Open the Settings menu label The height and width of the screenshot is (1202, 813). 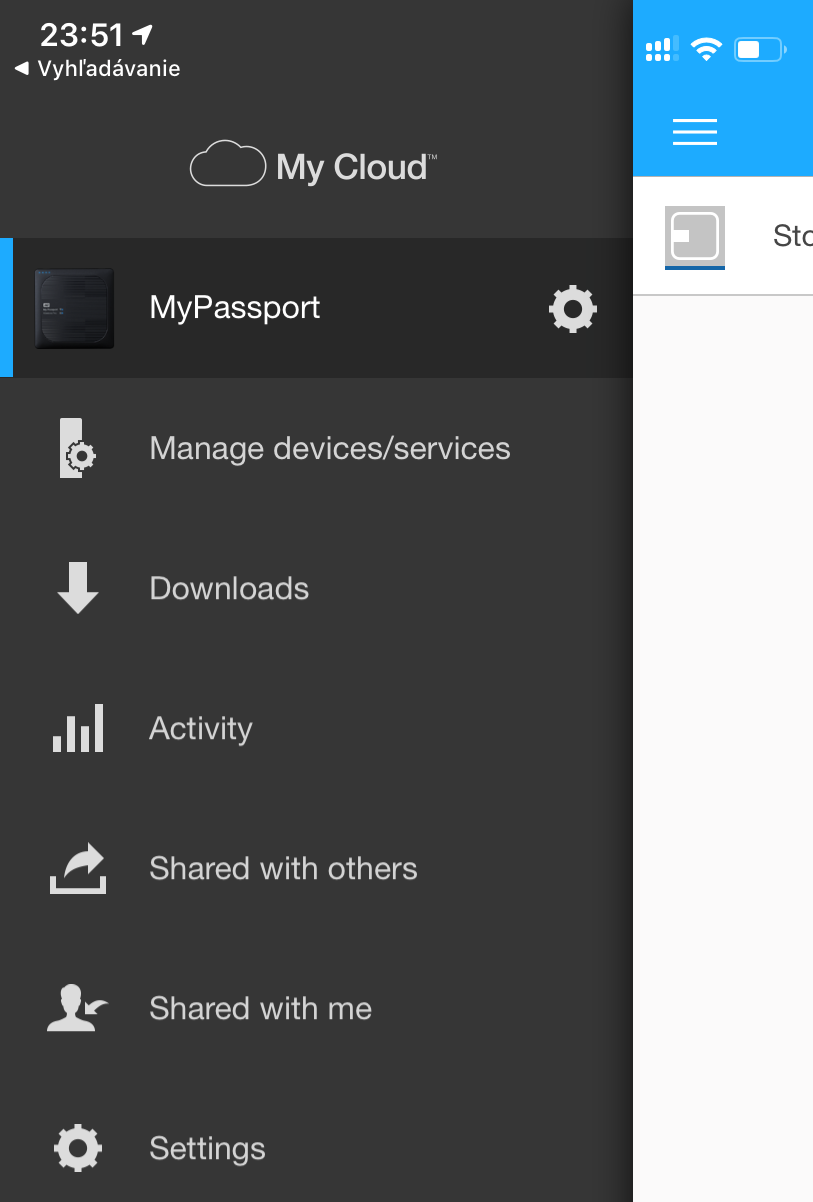(x=207, y=1148)
